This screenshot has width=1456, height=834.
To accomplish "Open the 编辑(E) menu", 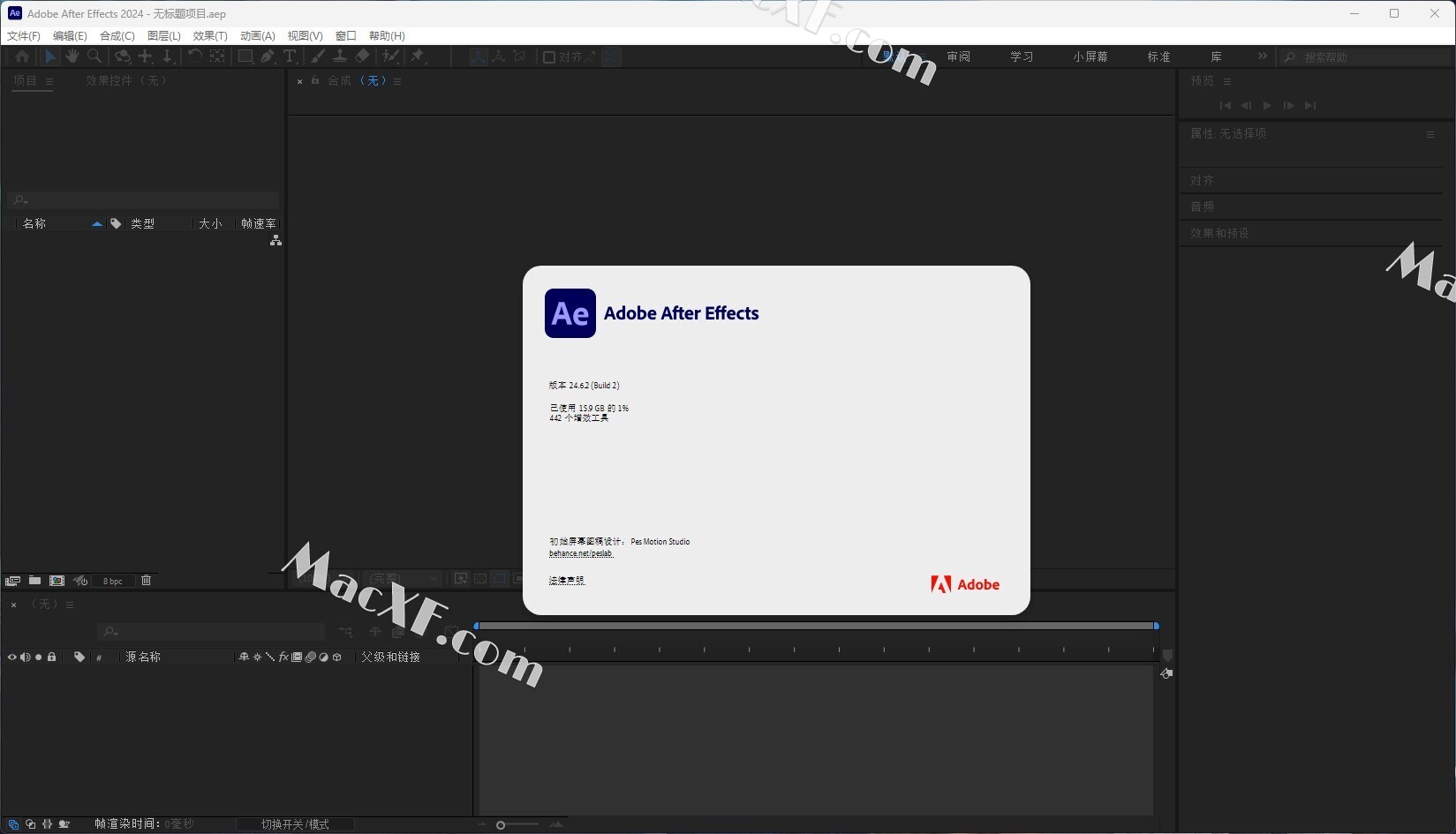I will click(70, 36).
